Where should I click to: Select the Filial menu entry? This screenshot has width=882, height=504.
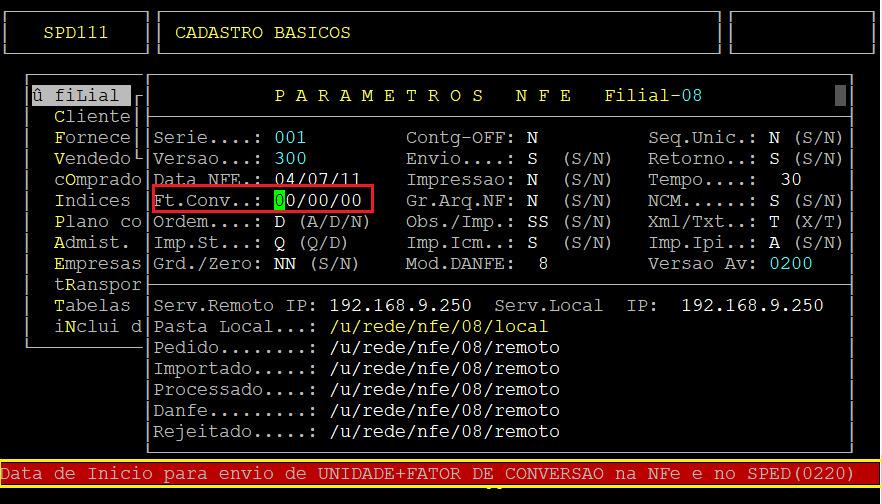(x=80, y=96)
